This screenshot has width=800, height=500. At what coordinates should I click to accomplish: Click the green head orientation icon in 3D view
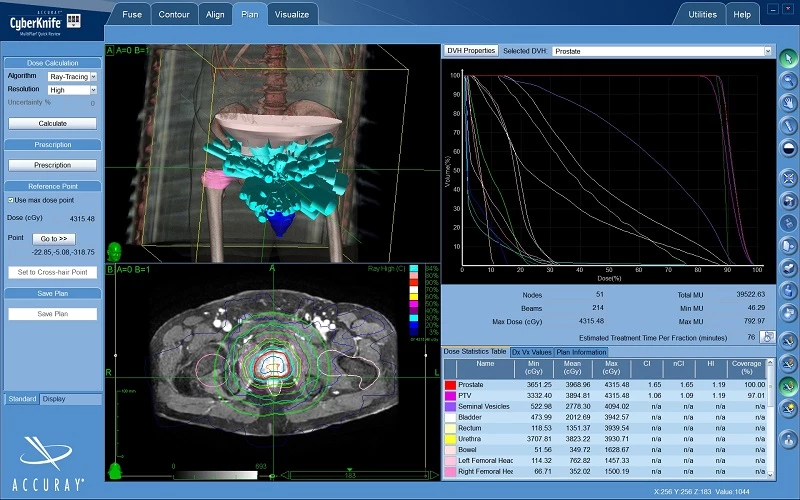click(114, 252)
